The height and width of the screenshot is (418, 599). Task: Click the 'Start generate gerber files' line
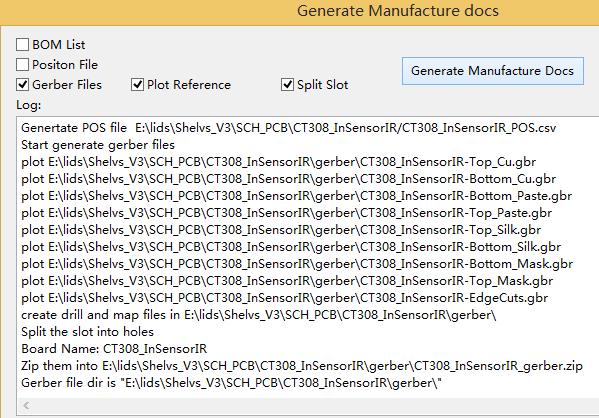pos(98,145)
